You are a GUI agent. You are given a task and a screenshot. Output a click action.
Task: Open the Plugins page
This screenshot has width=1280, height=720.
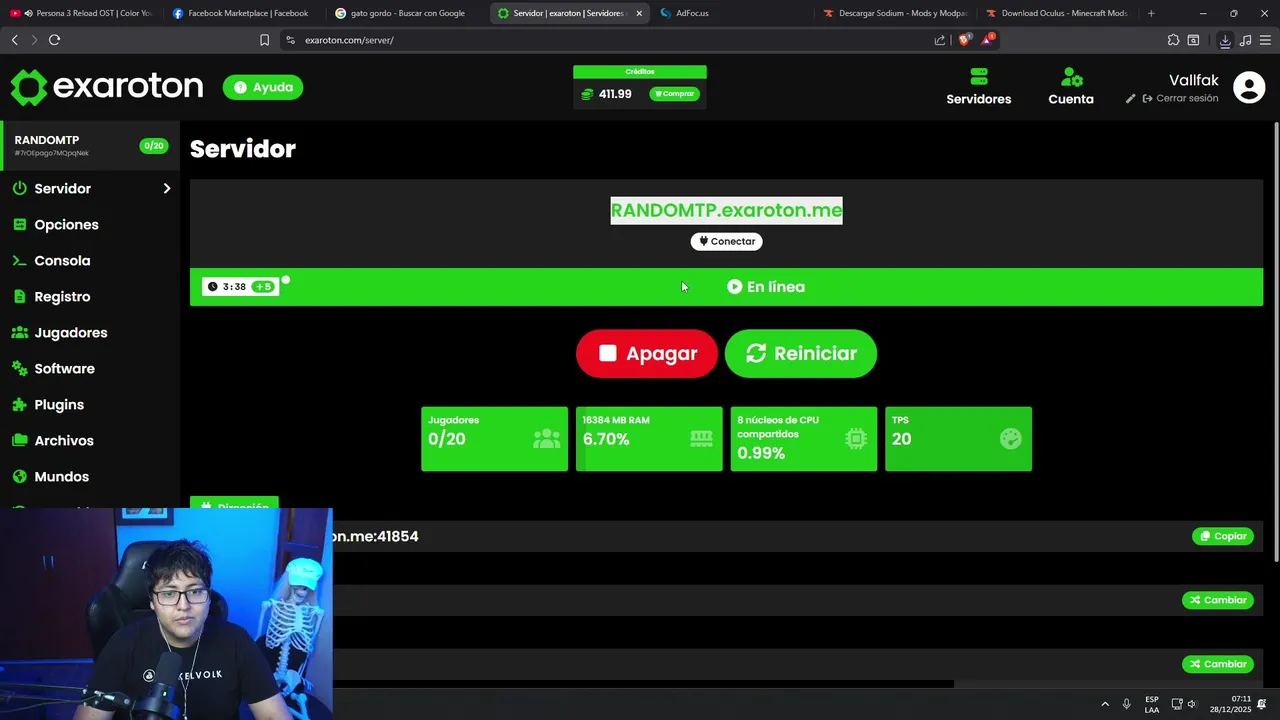point(59,404)
